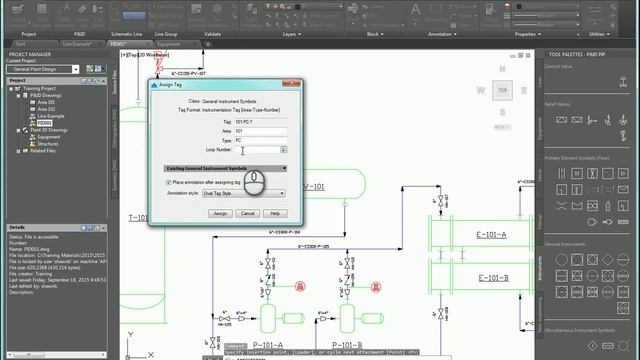This screenshot has height=360, width=640.
Task: Click the Area field containing 101
Action: pyautogui.click(x=260, y=131)
